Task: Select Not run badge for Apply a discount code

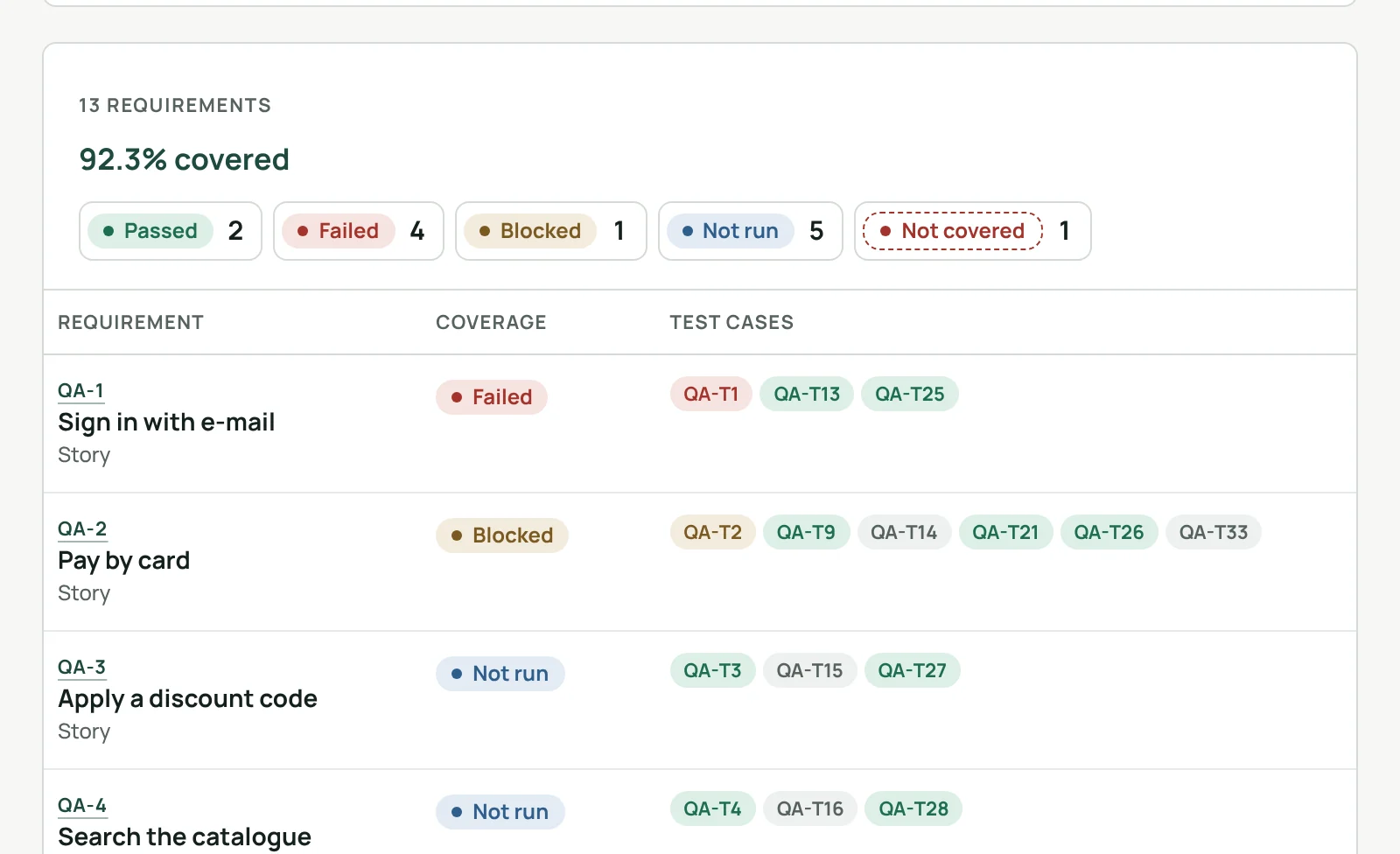Action: pos(500,674)
